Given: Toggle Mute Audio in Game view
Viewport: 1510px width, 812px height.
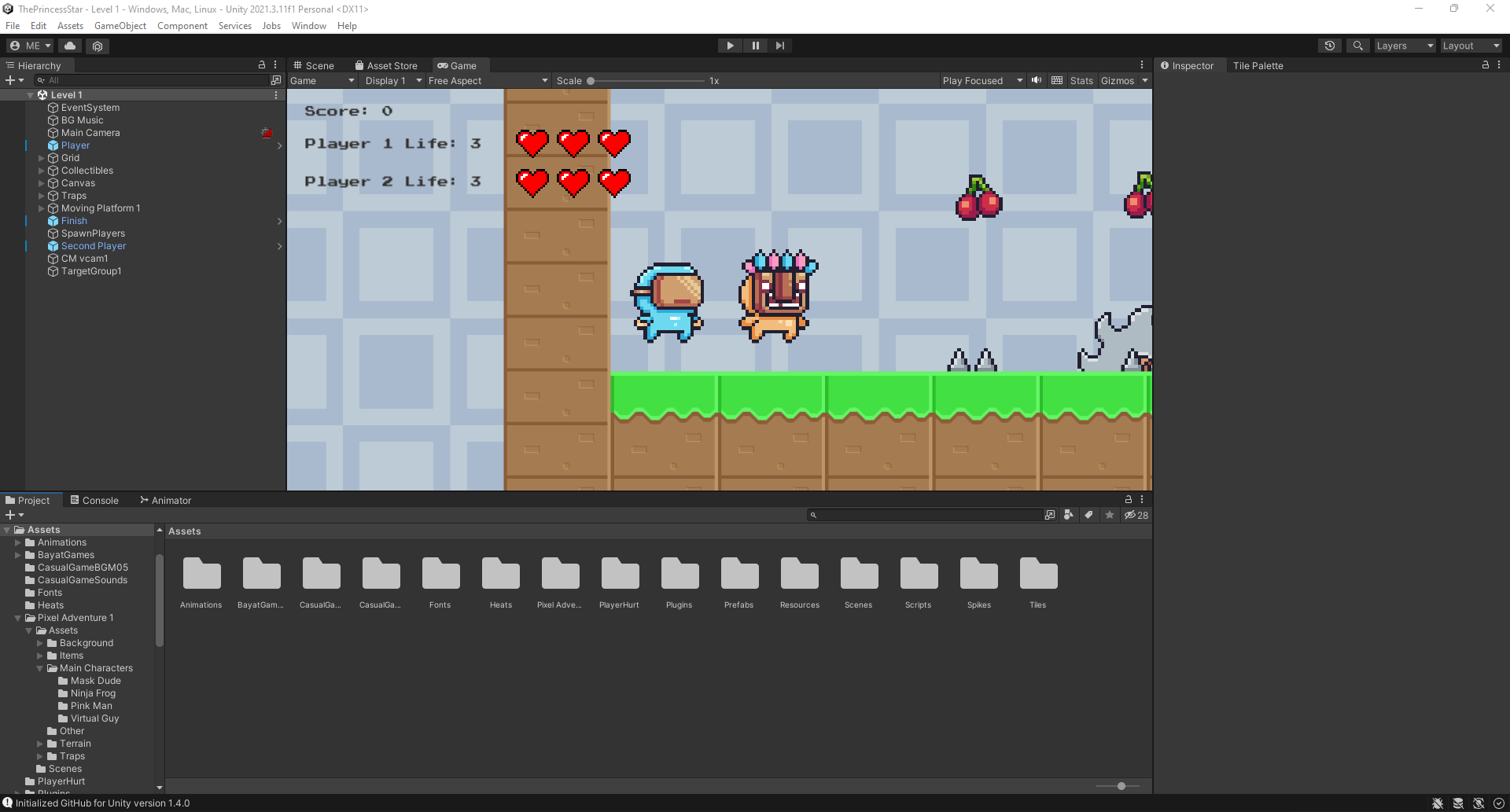Looking at the screenshot, I should [x=1037, y=80].
